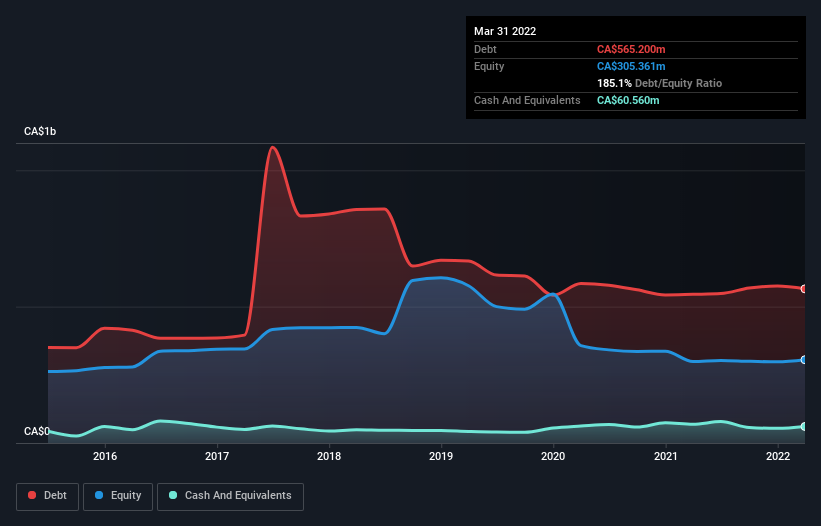Click tooltip Cash And Equivalents row label
The width and height of the screenshot is (821, 526).
[x=527, y=100]
